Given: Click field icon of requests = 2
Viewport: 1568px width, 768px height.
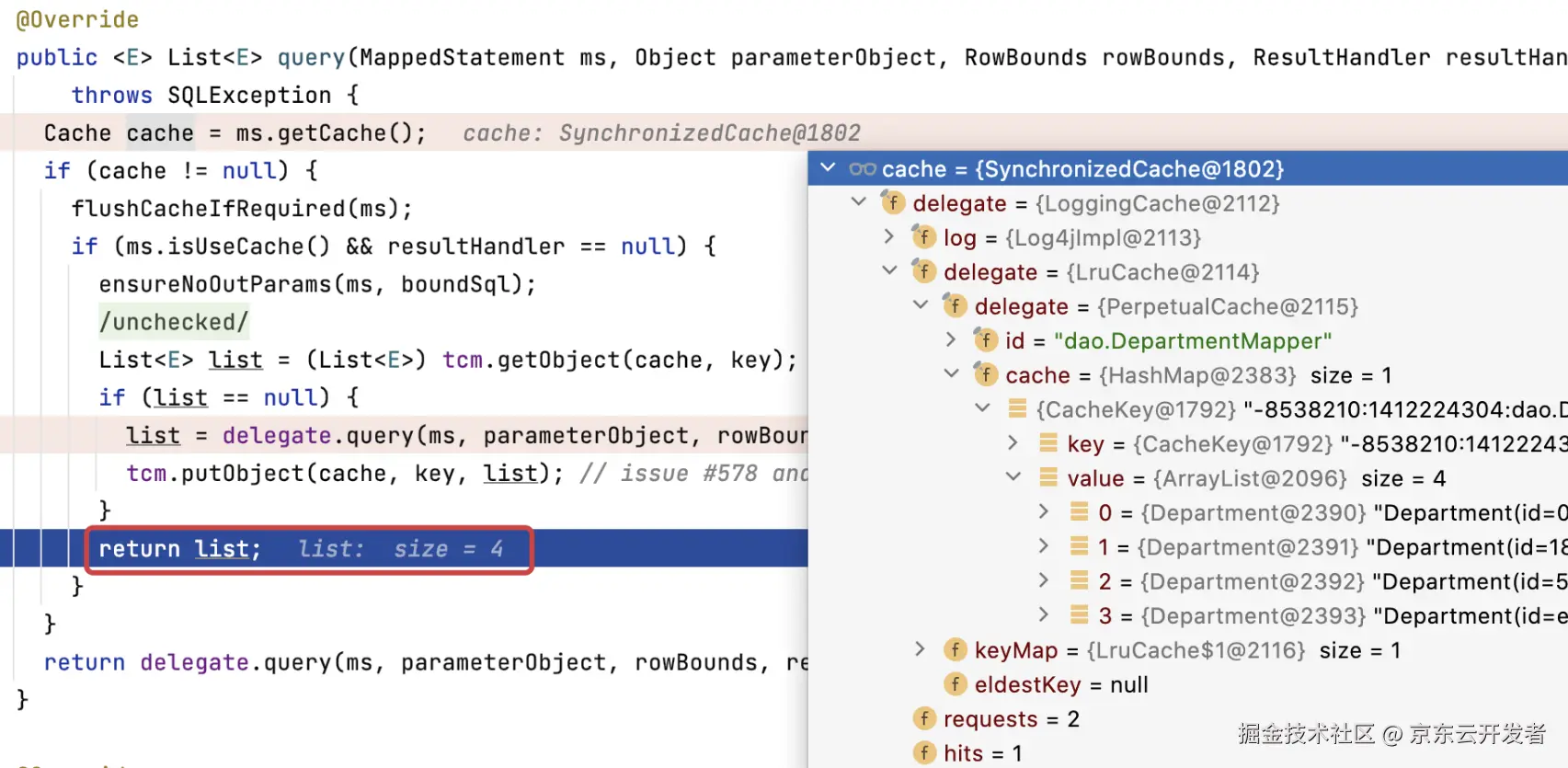Looking at the screenshot, I should pos(923,718).
